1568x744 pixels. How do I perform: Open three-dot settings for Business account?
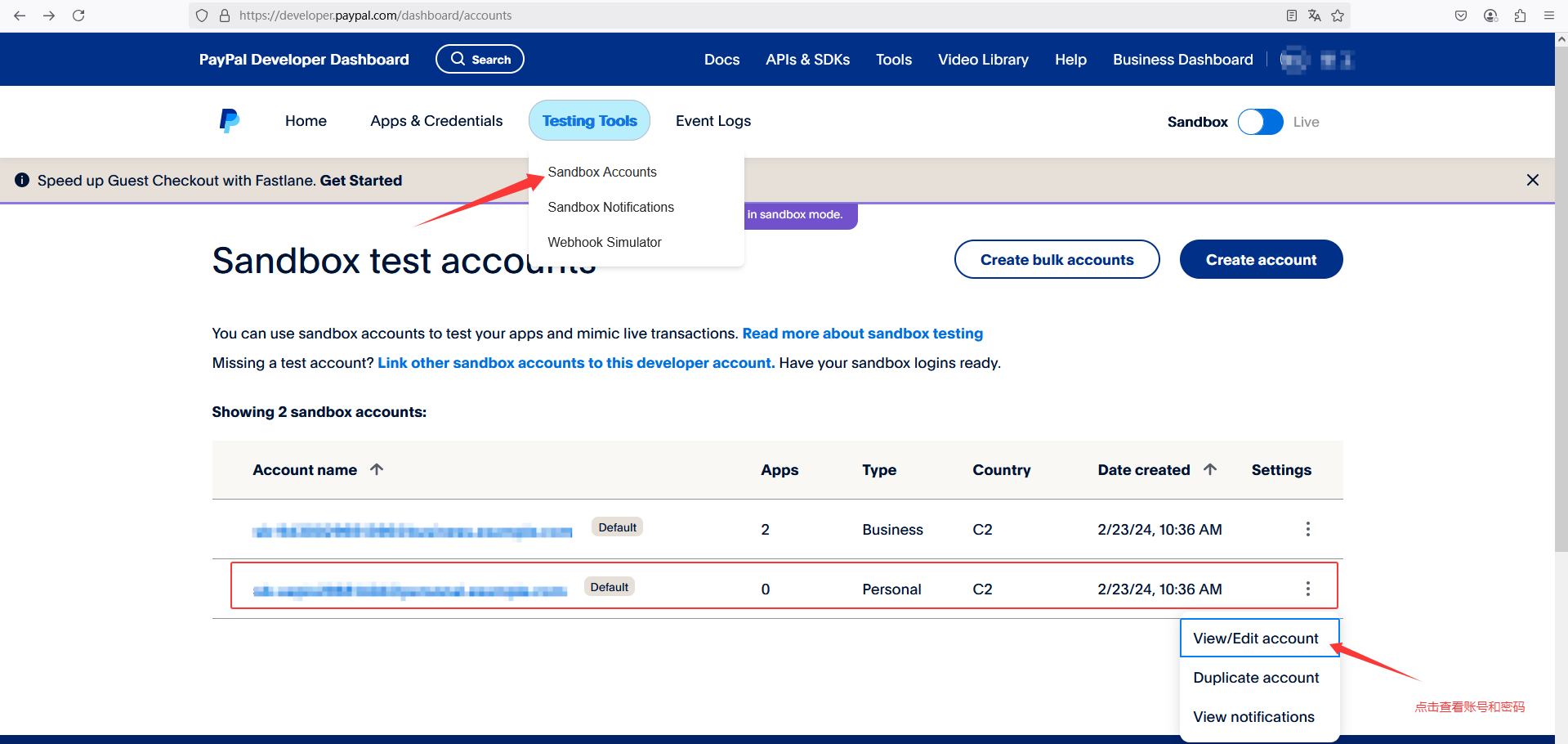1308,529
